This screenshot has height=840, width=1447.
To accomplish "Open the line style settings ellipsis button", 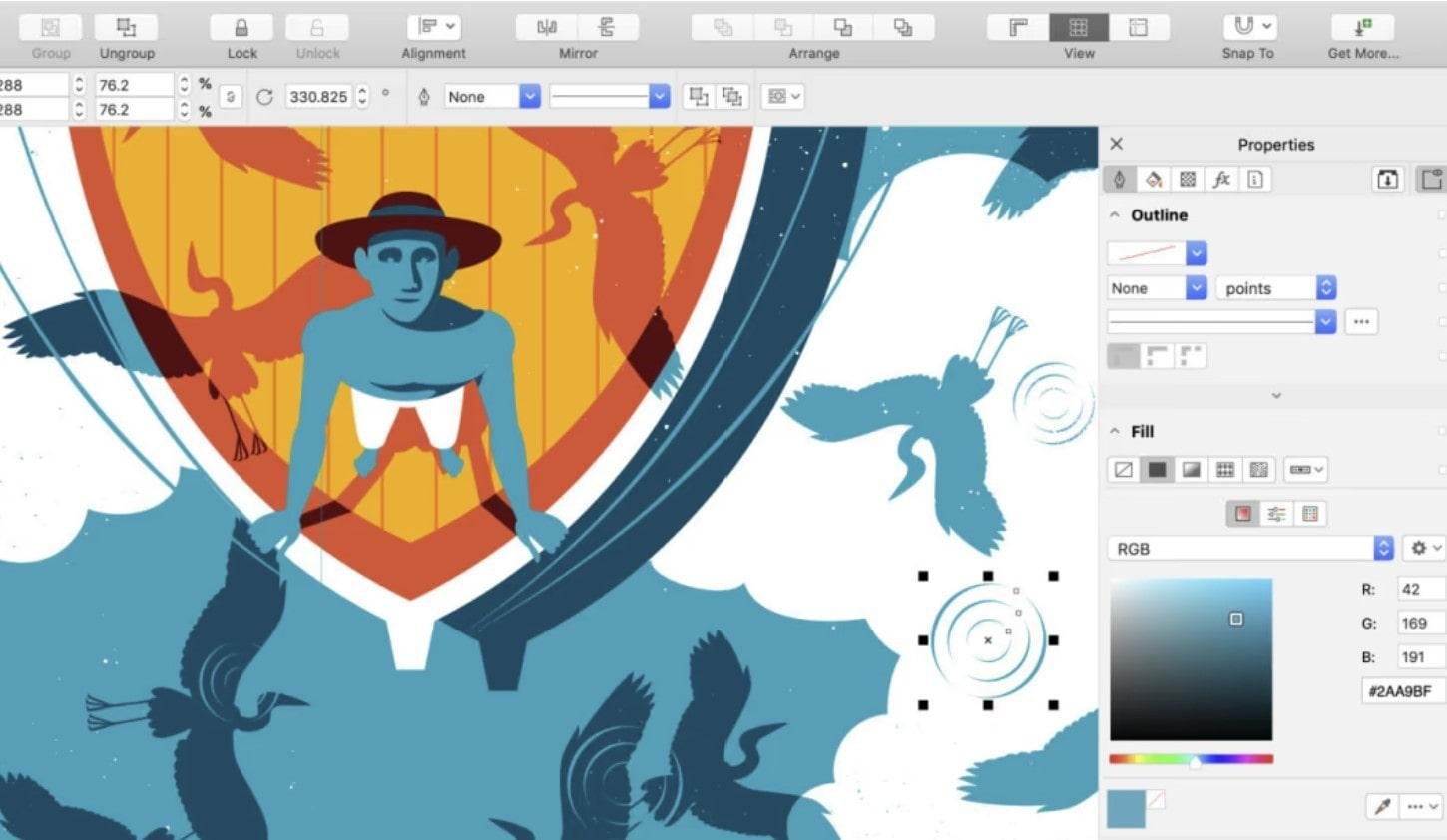I will pyautogui.click(x=1361, y=321).
